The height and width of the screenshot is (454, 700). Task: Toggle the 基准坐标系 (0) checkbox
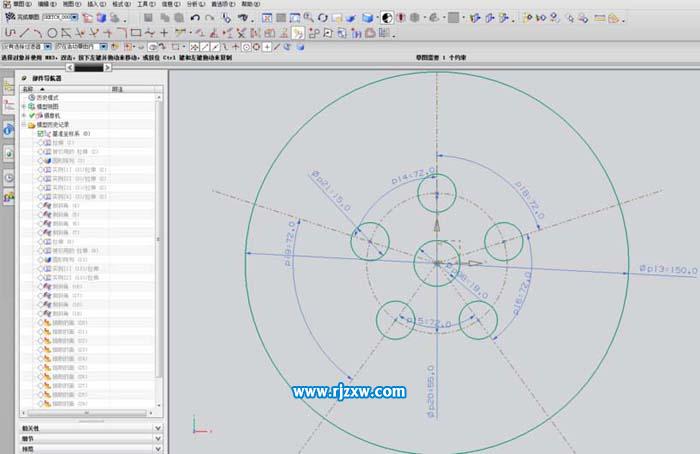[x=41, y=133]
